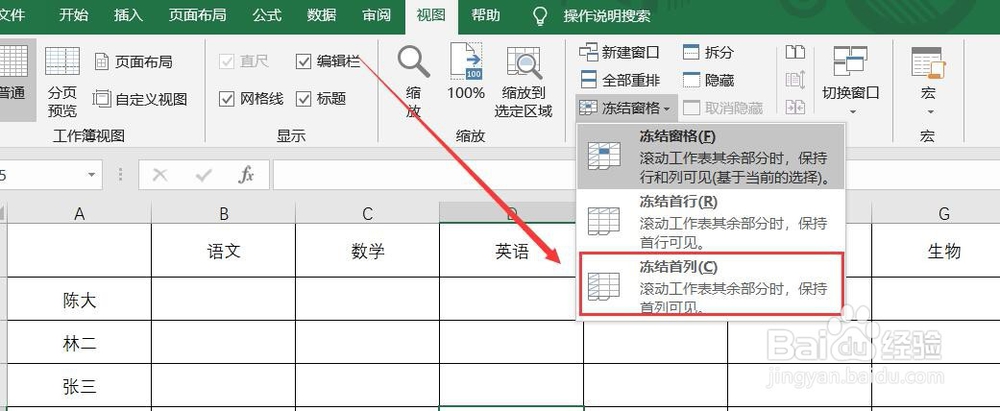Choose Freeze Panes (冻结窗格(F)) option

(x=710, y=156)
